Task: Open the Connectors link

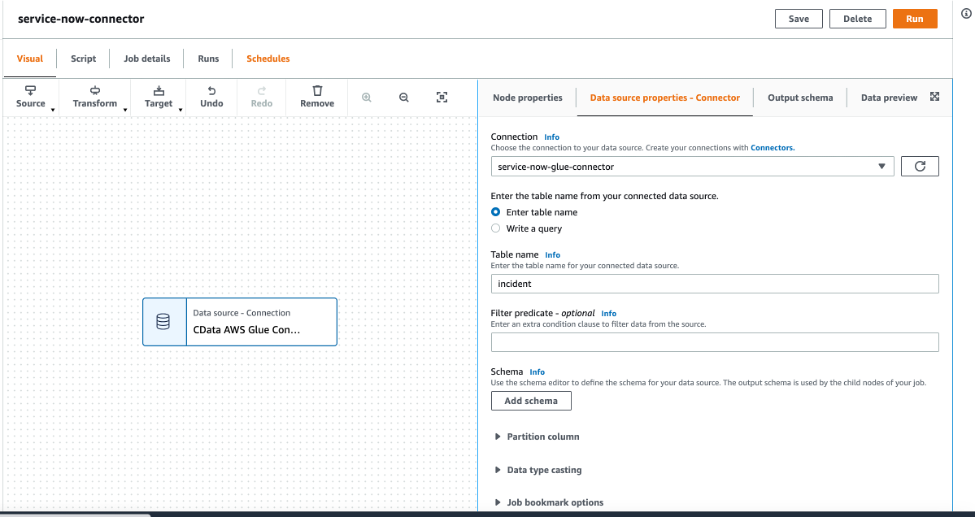Action: click(x=773, y=148)
